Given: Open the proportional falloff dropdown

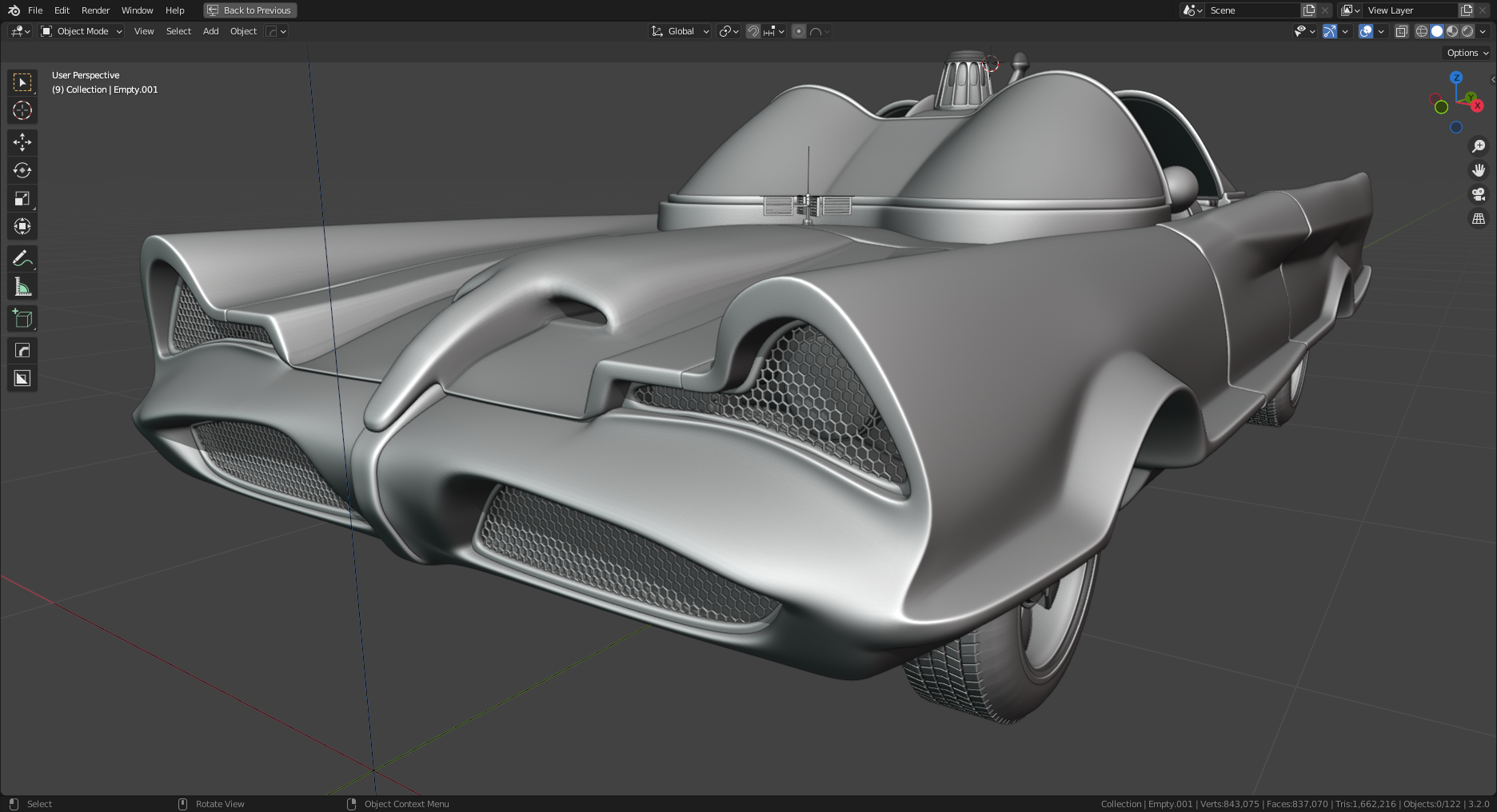Looking at the screenshot, I should click(x=820, y=31).
